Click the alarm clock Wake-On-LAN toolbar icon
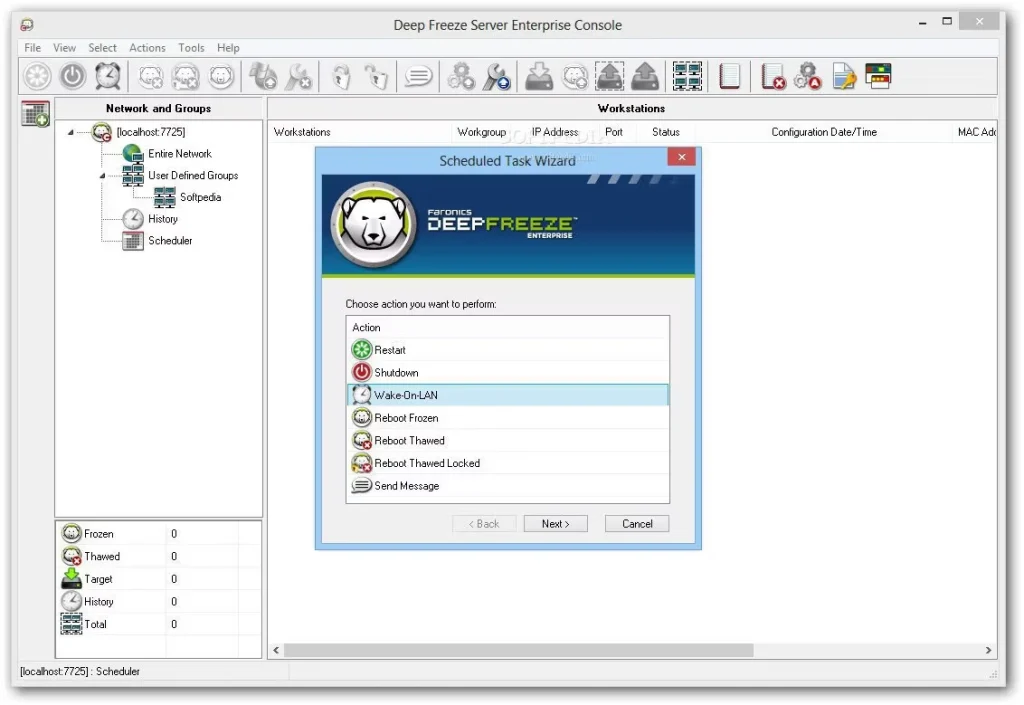Viewport: 1024px width, 705px height. (108, 76)
